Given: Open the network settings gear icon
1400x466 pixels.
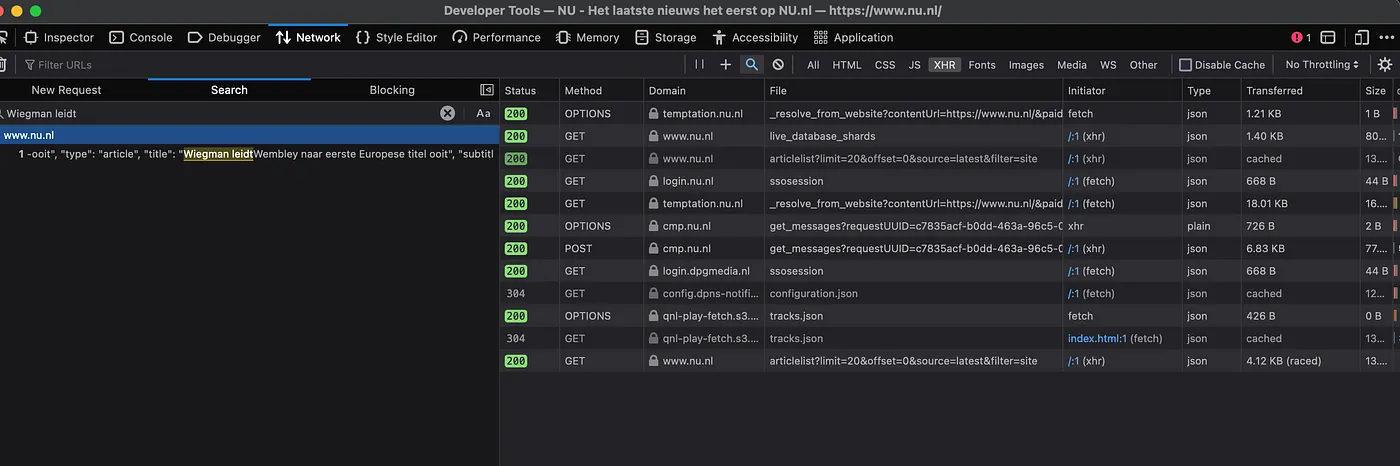Looking at the screenshot, I should point(1384,64).
